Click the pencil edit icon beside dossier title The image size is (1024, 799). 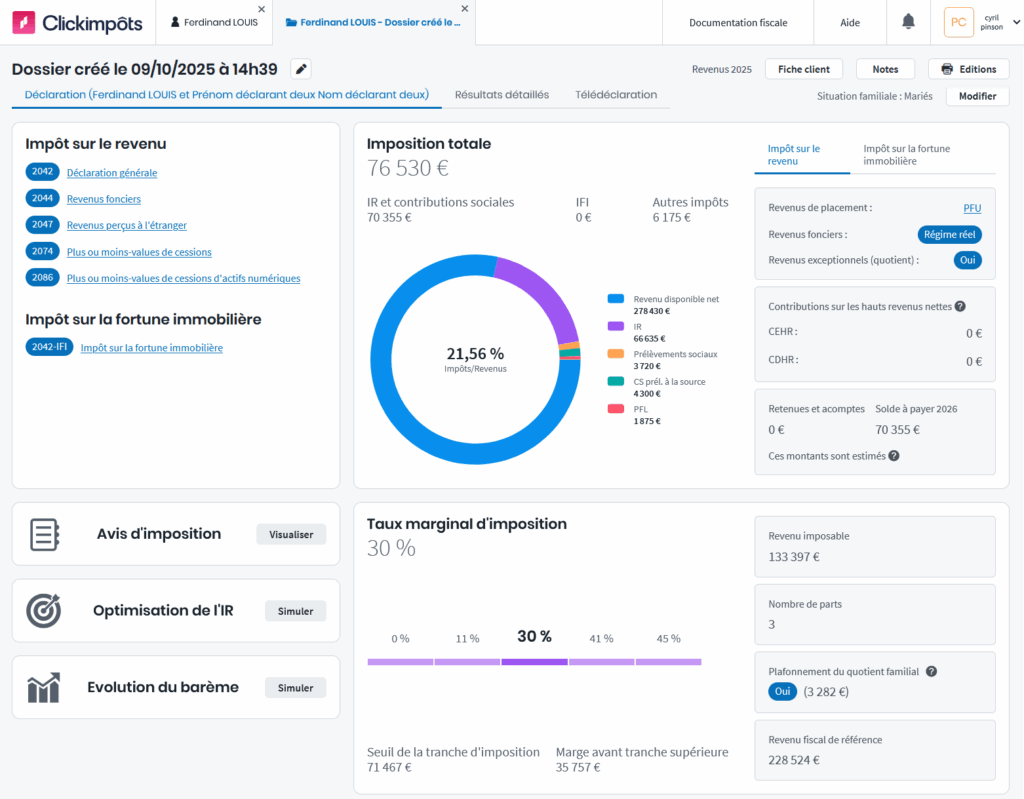301,69
